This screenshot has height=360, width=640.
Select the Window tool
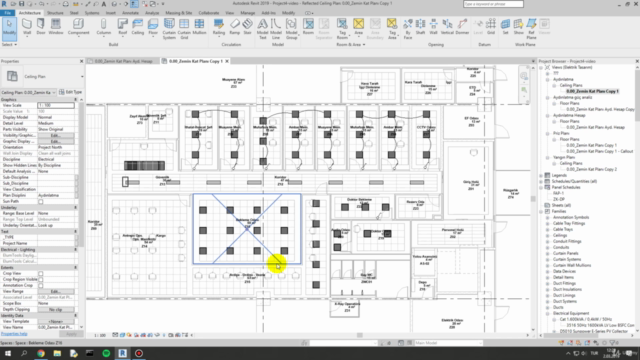[56, 27]
